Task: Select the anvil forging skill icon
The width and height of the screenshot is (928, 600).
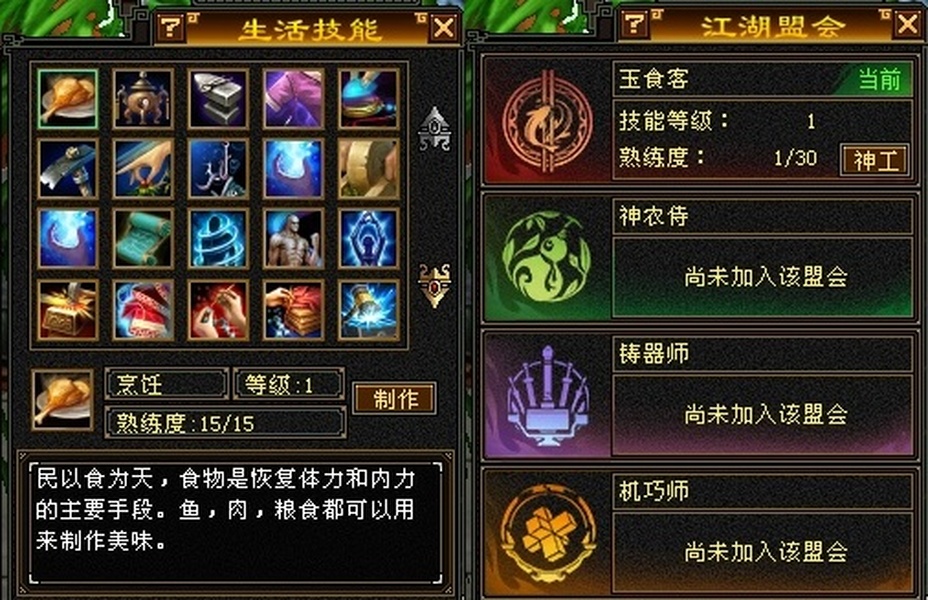Action: (218, 98)
